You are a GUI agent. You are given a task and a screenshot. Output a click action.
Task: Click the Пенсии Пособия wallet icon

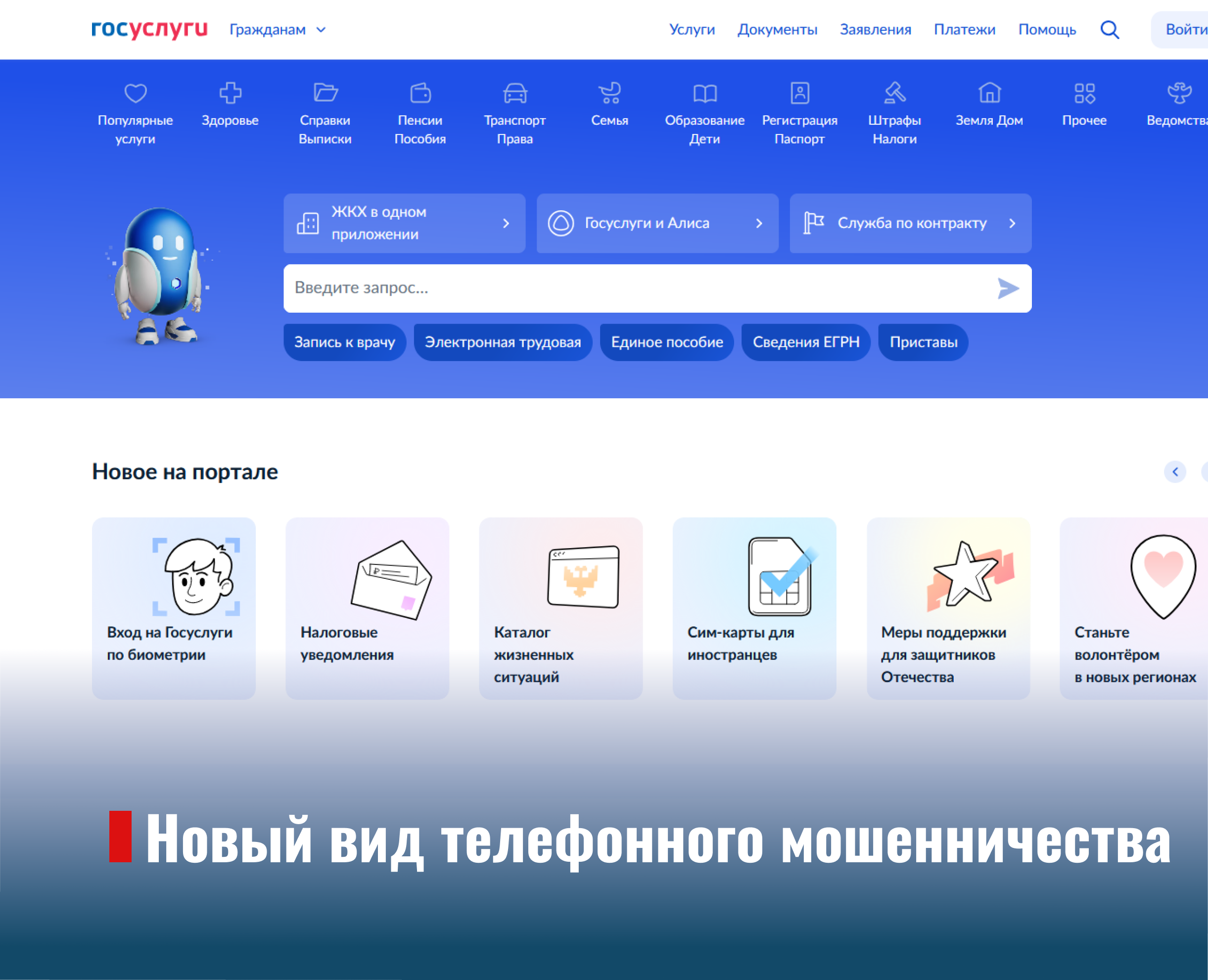click(x=420, y=93)
